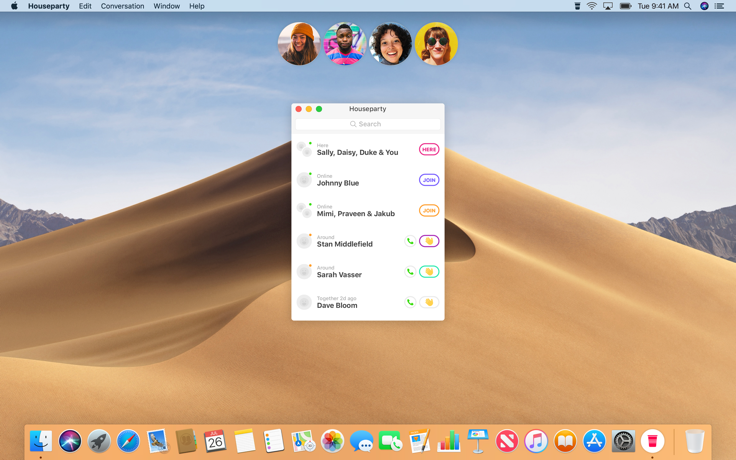Launch FaceTime from the Dock
The width and height of the screenshot is (736, 460).
tap(390, 441)
